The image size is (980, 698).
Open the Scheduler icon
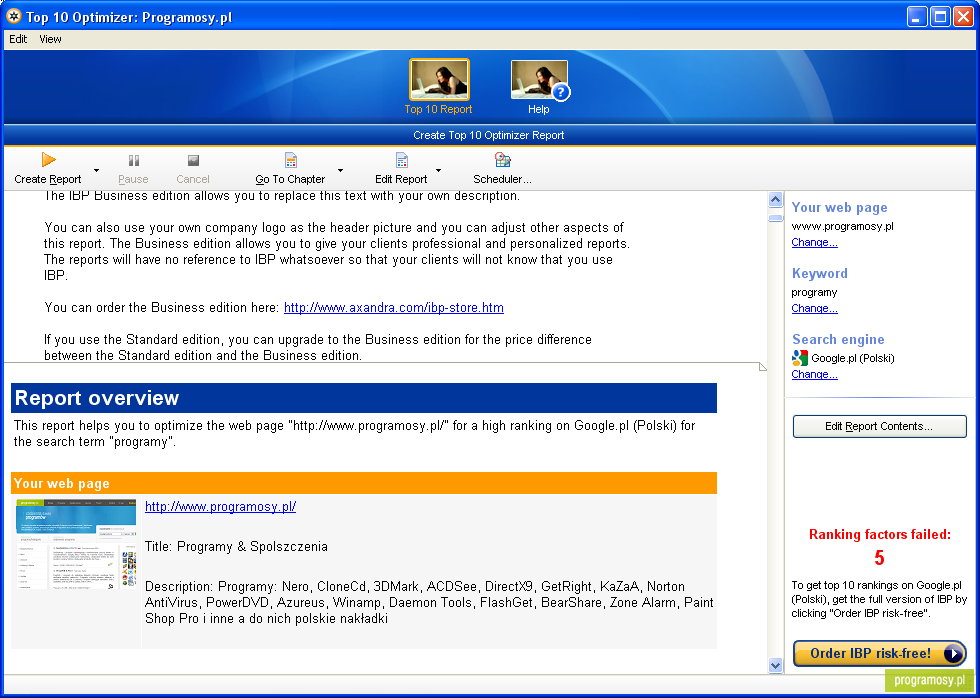tap(502, 160)
